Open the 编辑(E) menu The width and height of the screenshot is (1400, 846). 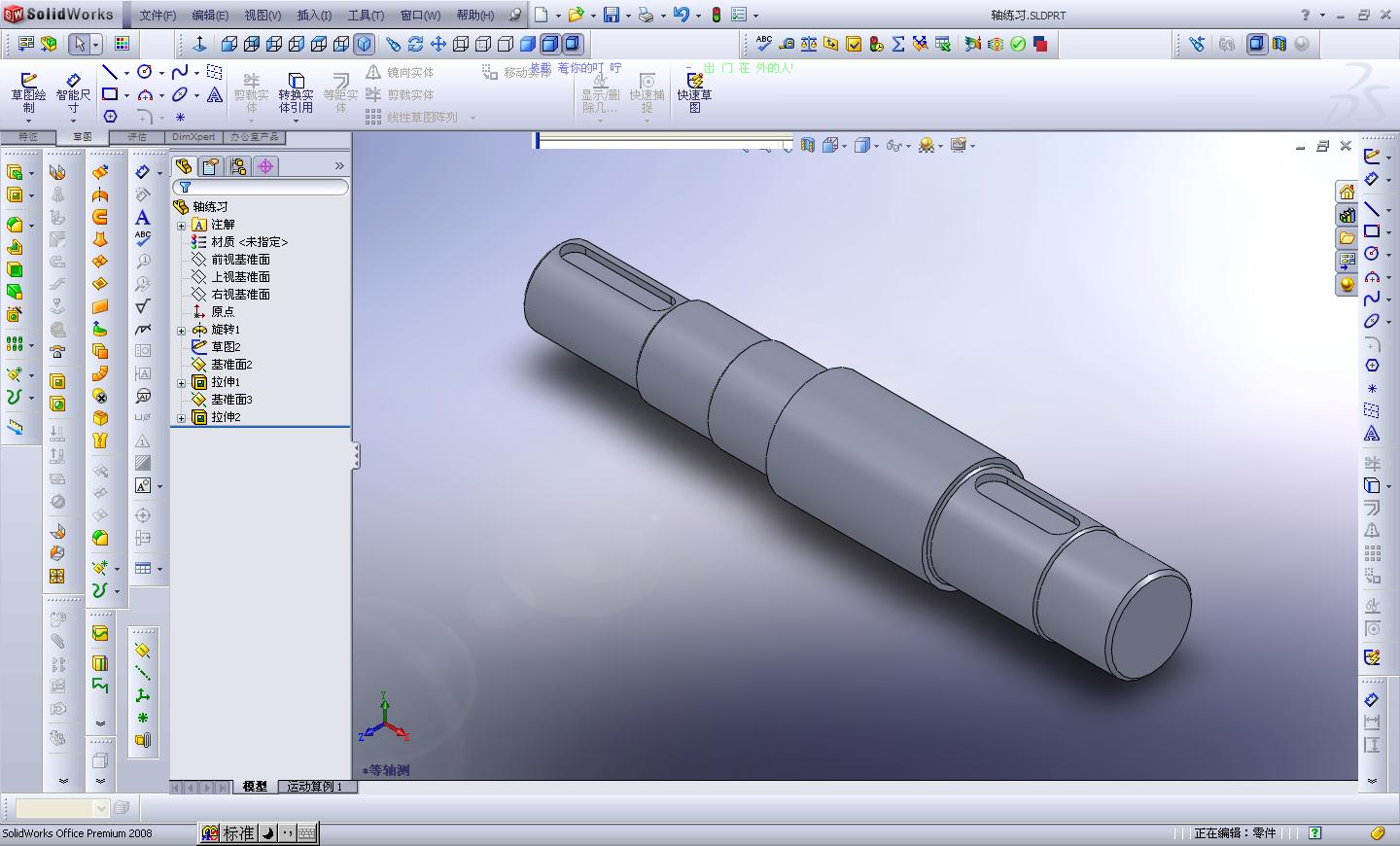click(x=210, y=15)
